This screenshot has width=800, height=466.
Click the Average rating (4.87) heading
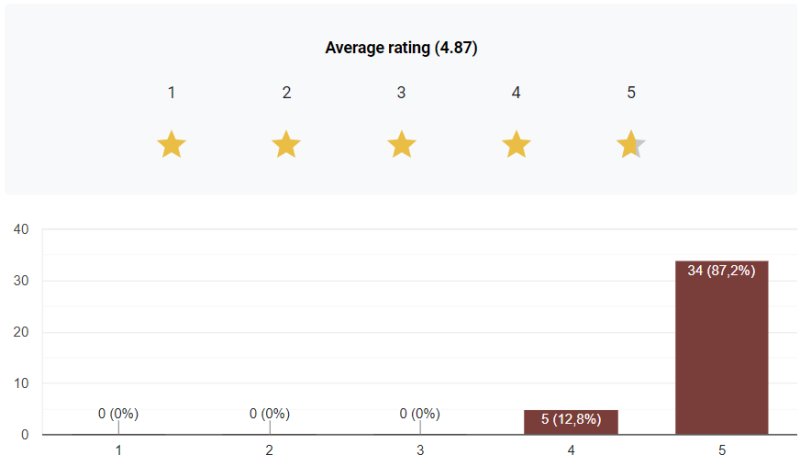pyautogui.click(x=401, y=48)
